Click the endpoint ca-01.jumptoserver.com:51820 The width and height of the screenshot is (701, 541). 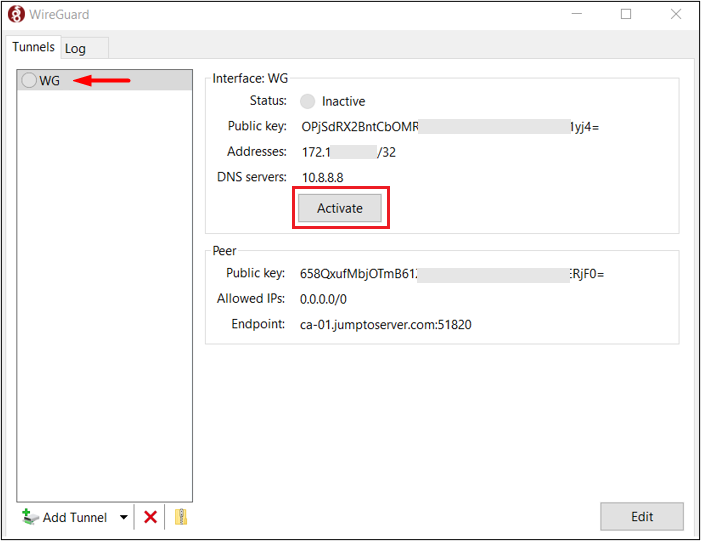385,325
